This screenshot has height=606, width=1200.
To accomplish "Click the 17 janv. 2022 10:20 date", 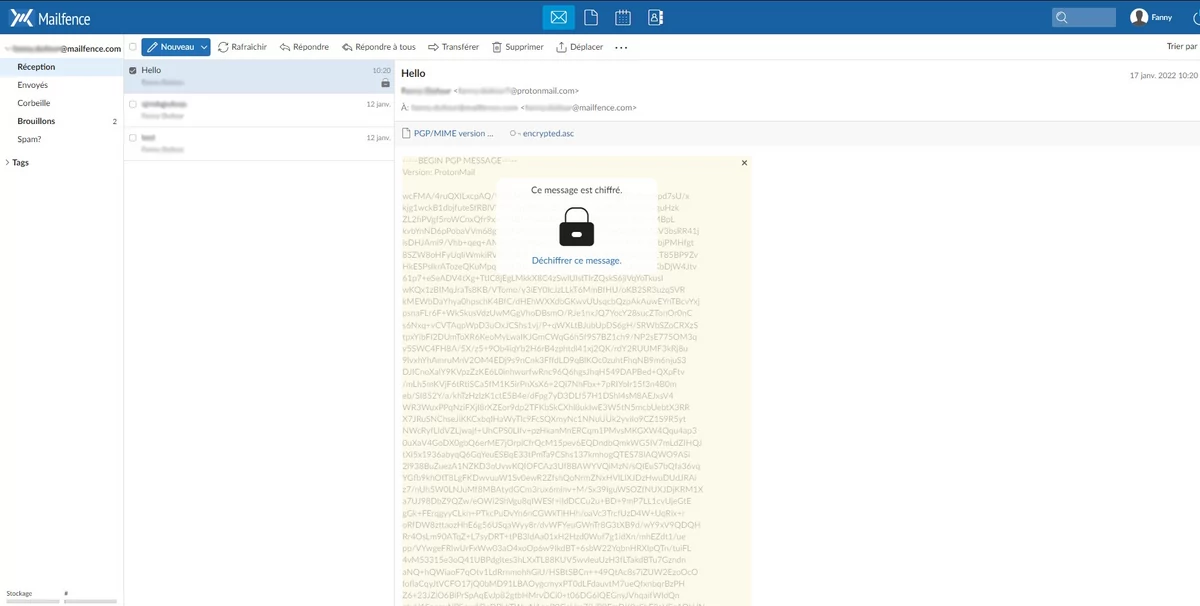I will point(1163,75).
